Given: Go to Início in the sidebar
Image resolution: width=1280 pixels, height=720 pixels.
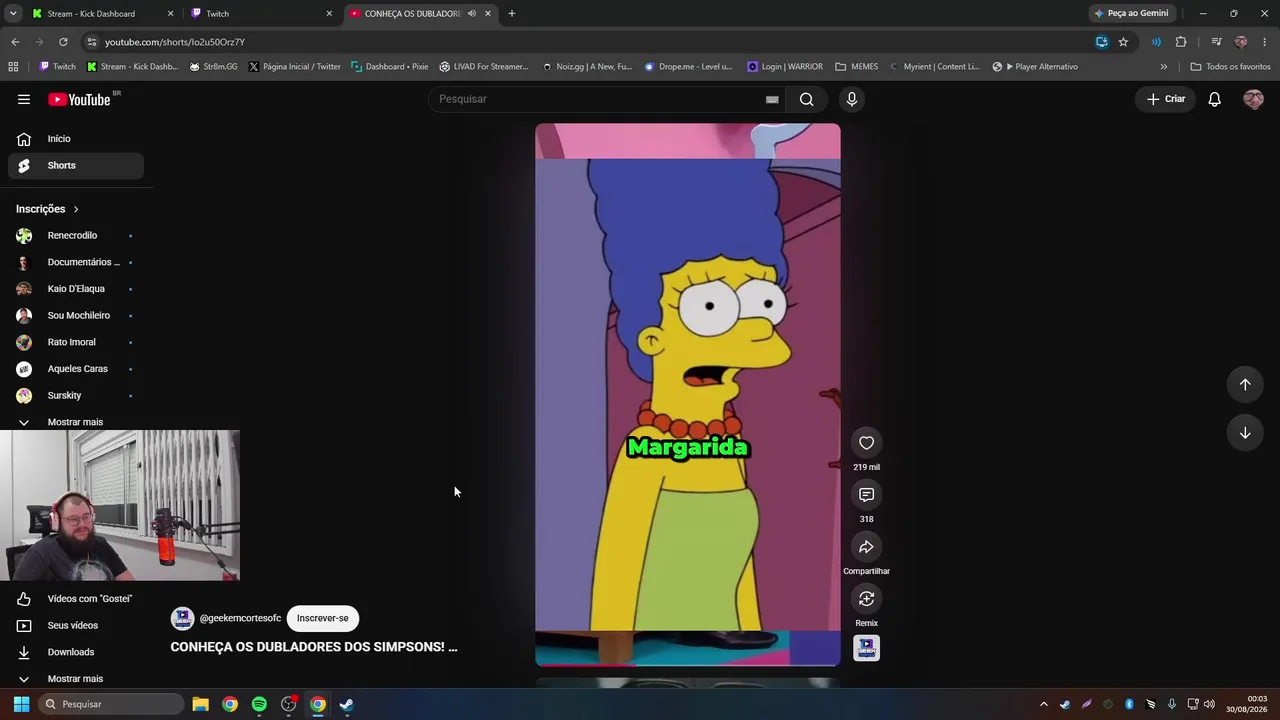Looking at the screenshot, I should pos(76,139).
